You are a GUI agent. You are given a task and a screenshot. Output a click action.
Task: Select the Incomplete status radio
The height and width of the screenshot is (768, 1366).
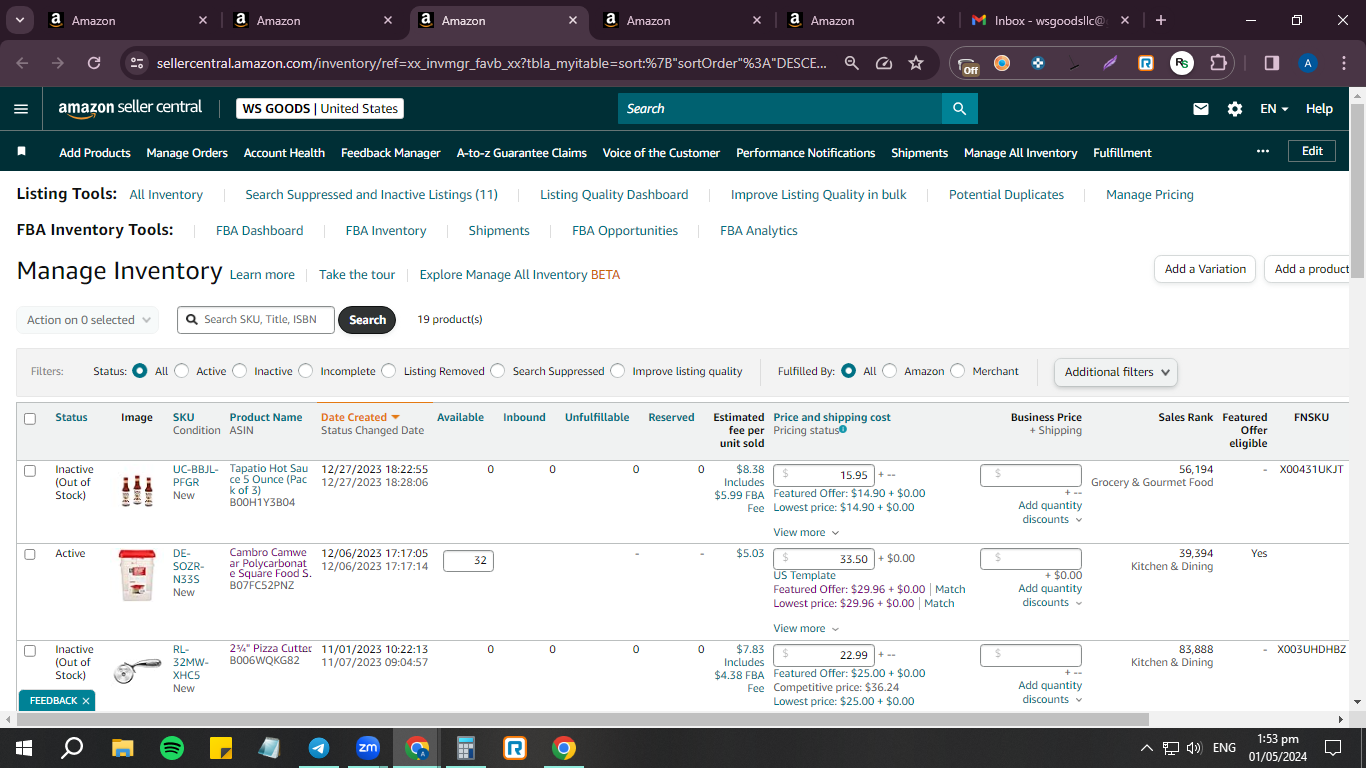306,371
